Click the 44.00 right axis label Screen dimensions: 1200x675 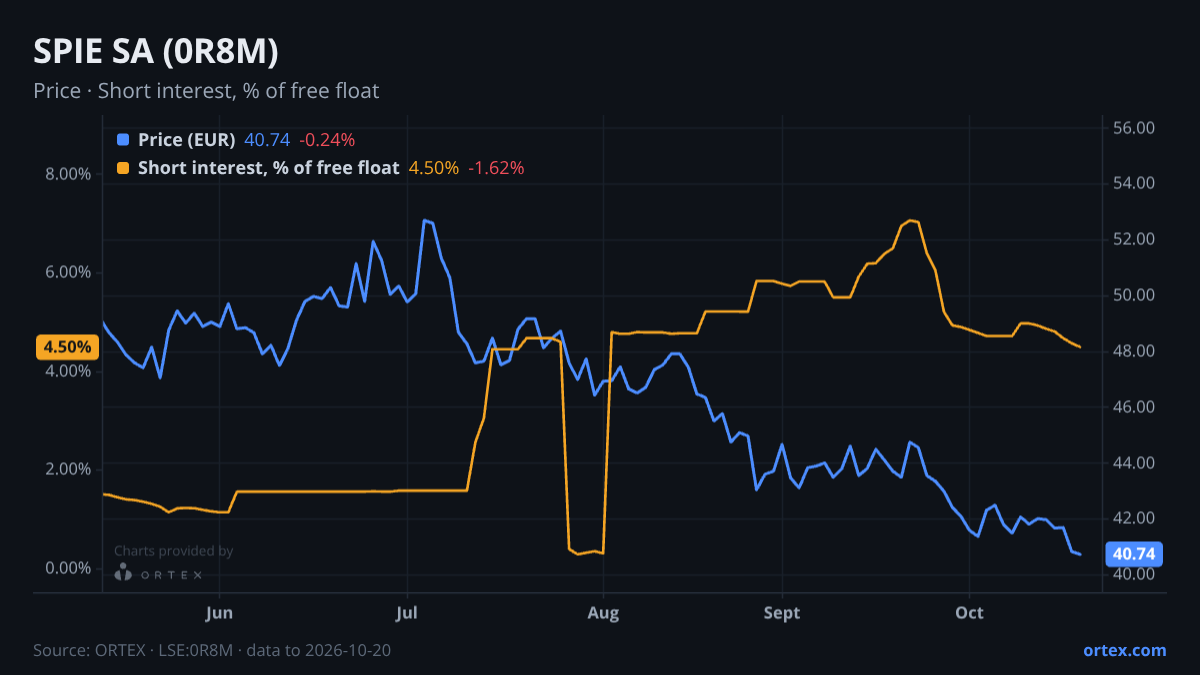coord(1134,463)
